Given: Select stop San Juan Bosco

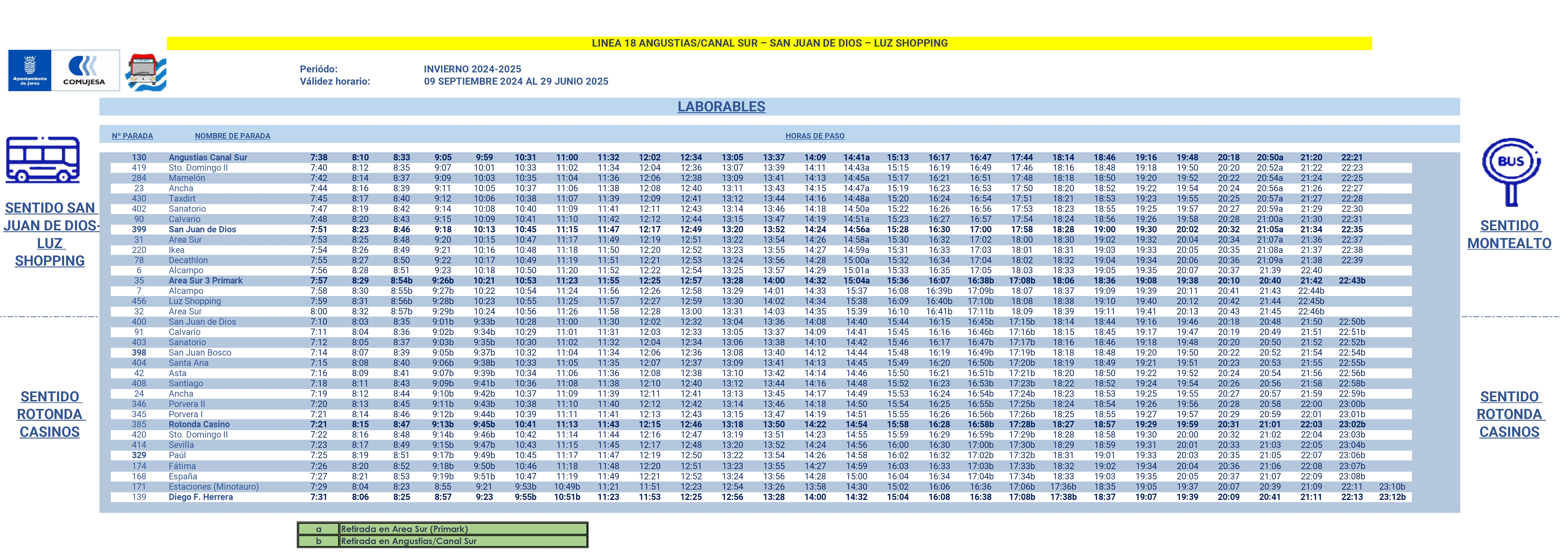Looking at the screenshot, I should (200, 353).
